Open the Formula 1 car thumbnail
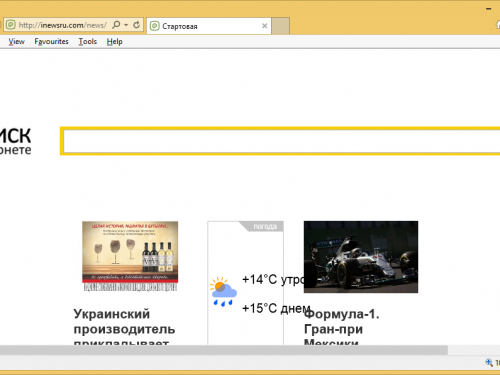Viewport: 500px width, 375px height. (361, 257)
